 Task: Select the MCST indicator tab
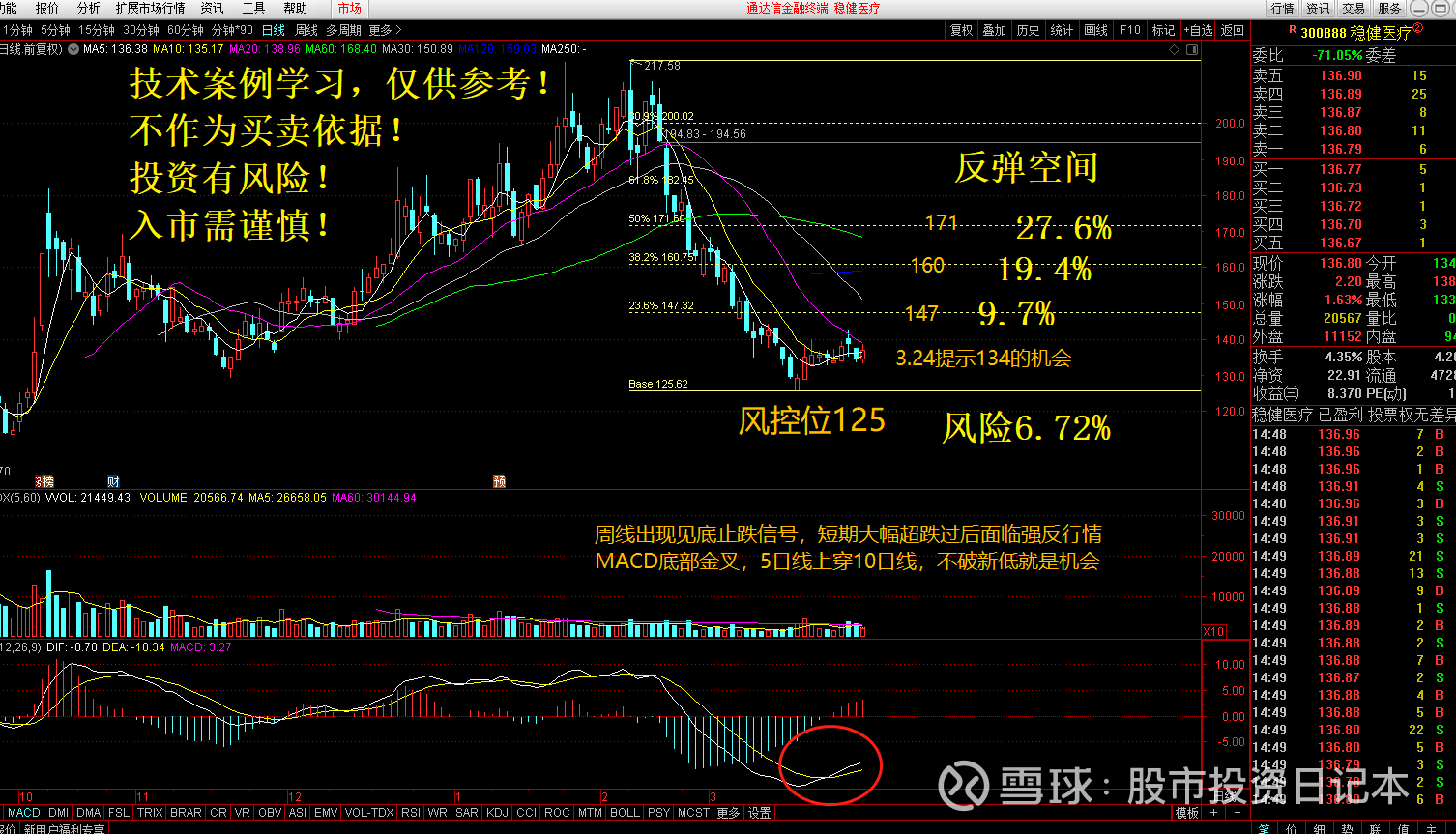click(693, 813)
